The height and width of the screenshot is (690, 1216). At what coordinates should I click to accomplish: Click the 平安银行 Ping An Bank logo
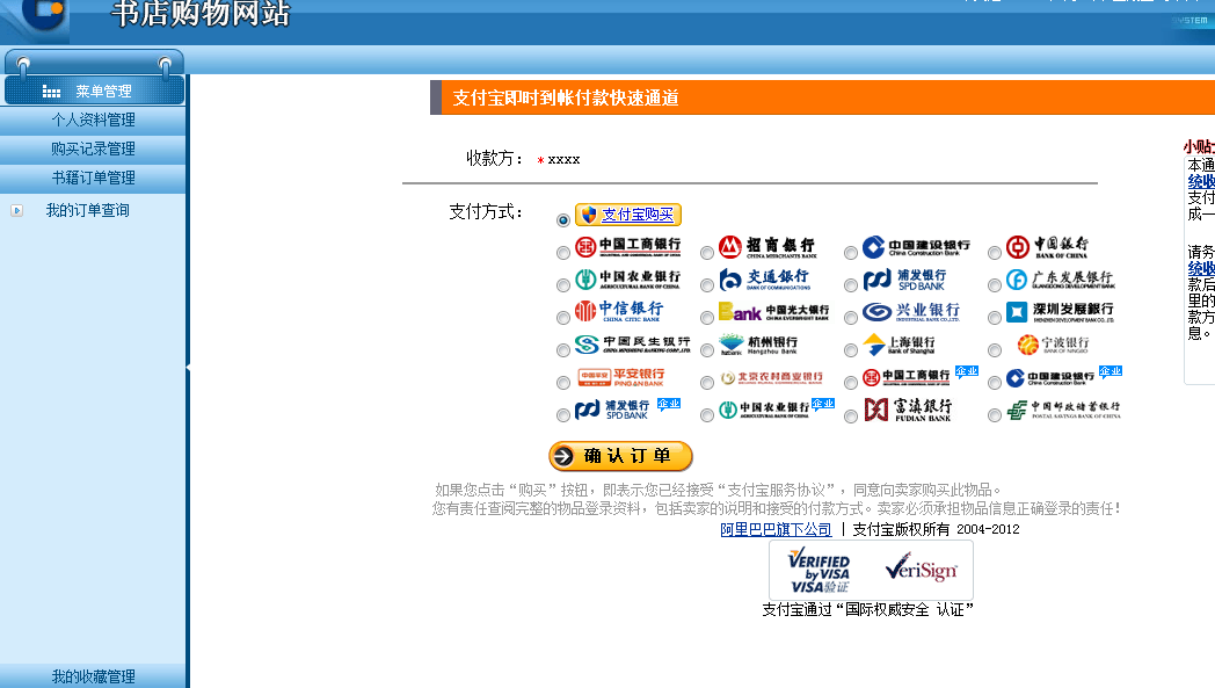[x=621, y=378]
